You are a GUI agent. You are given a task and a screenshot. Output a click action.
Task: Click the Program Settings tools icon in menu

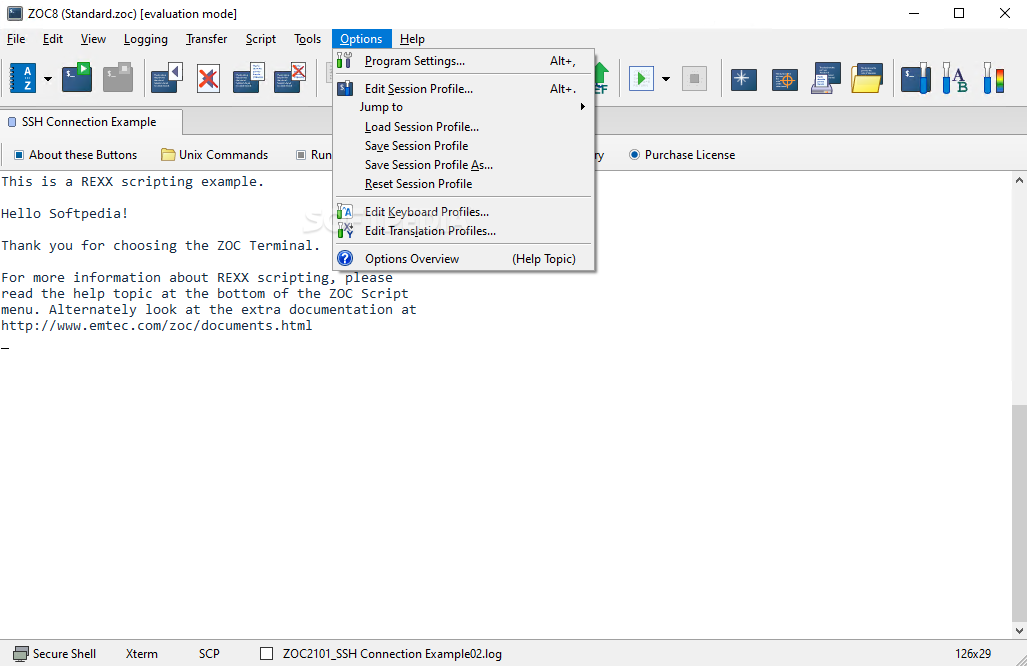pyautogui.click(x=345, y=61)
